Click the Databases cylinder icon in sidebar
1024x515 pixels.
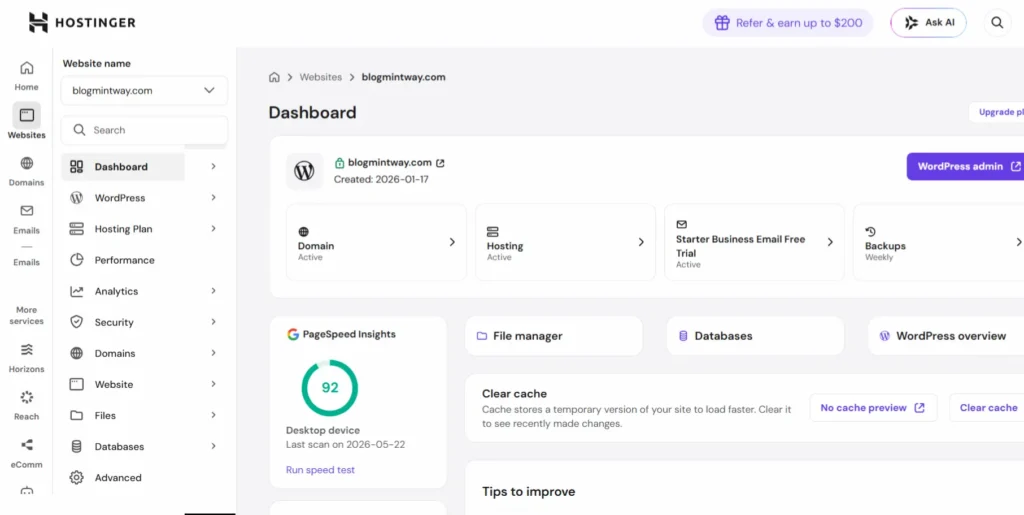(x=76, y=446)
